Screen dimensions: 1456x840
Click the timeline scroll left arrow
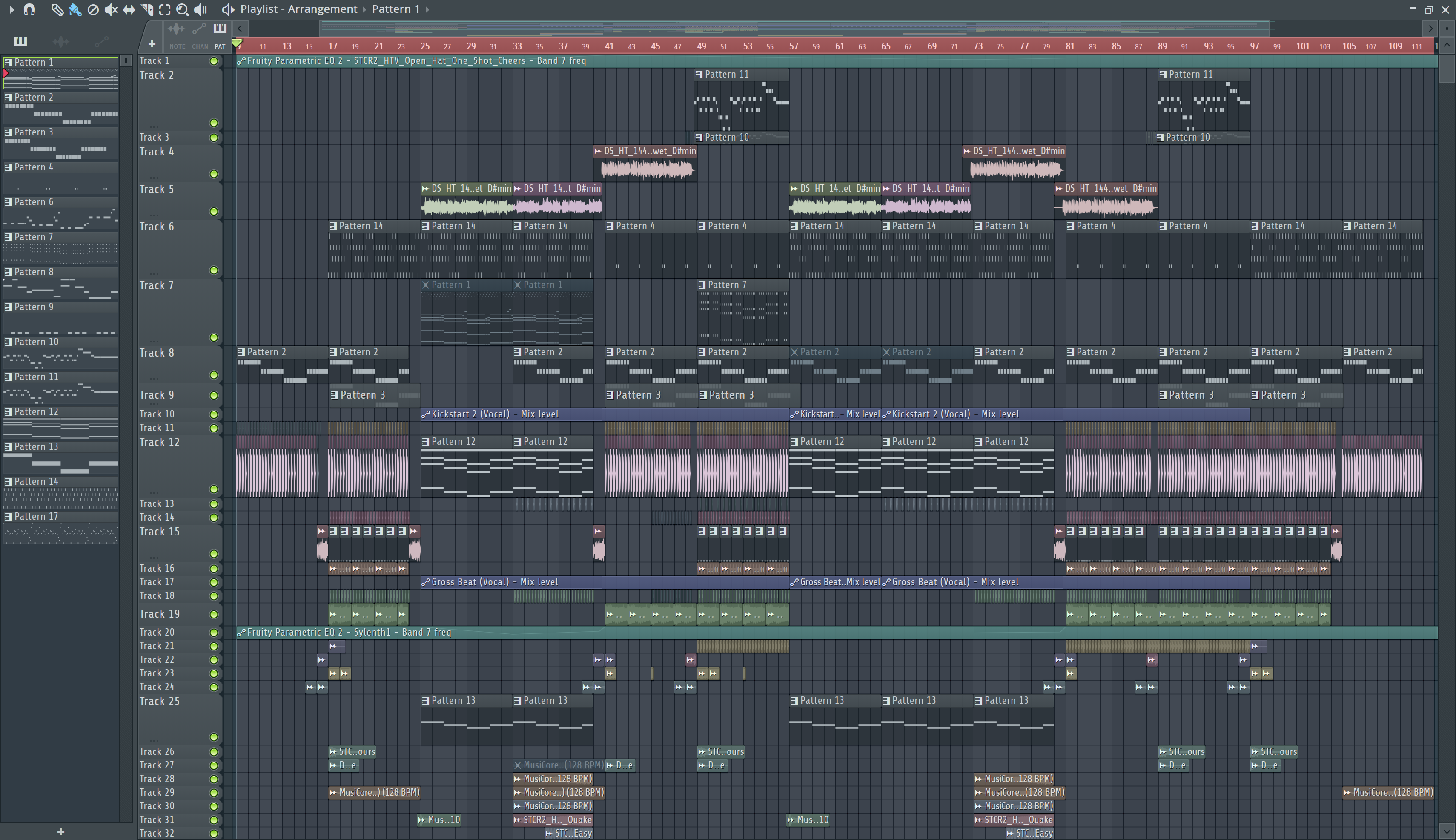pos(240,28)
